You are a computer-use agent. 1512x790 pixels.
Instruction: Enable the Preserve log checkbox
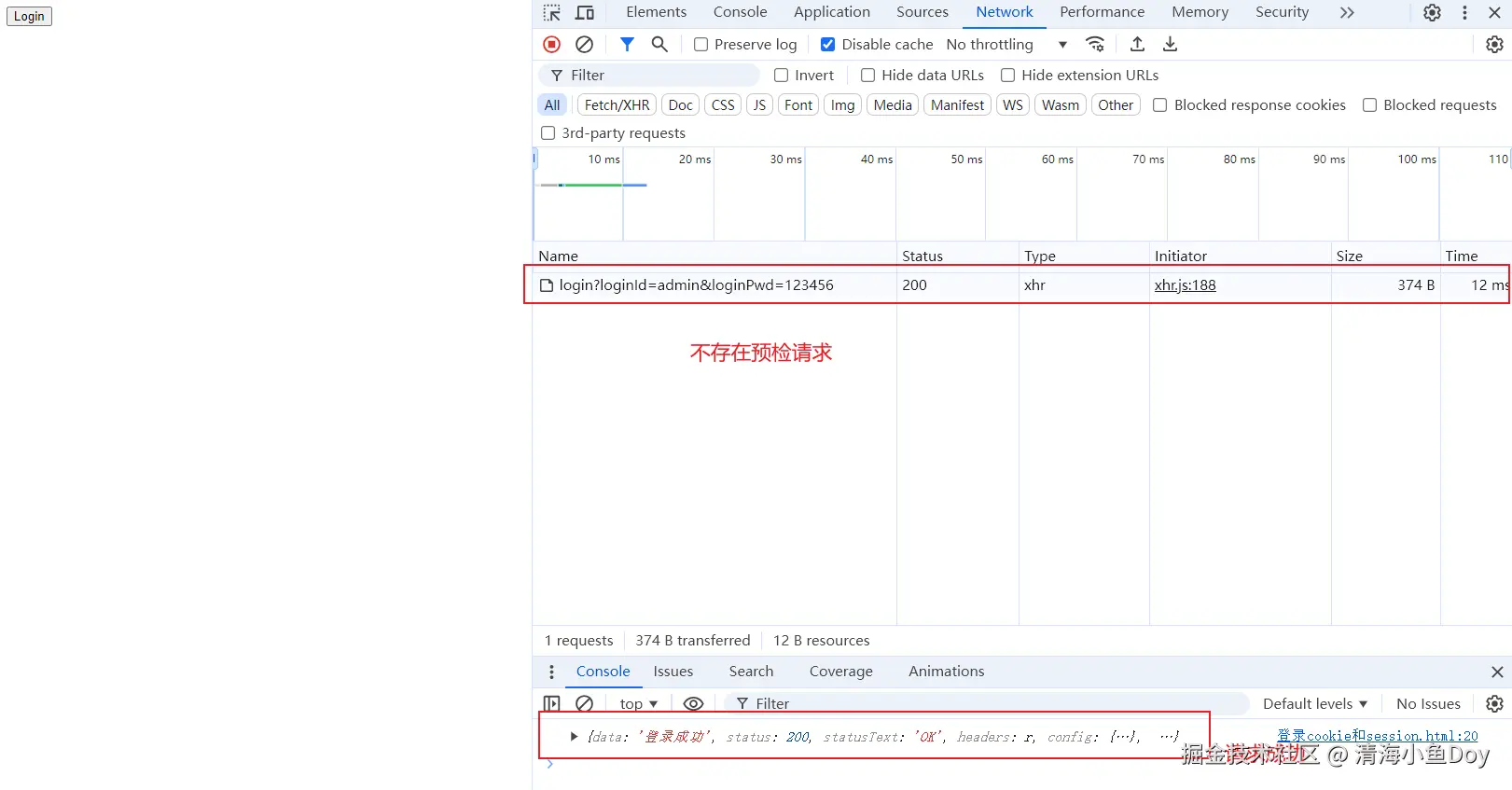[x=701, y=44]
